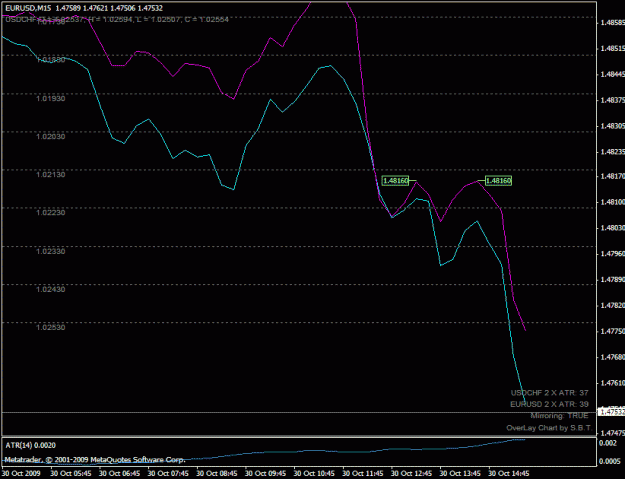This screenshot has height=479, width=625.
Task: Click the 1.48100 price axis value
Action: [x=613, y=202]
